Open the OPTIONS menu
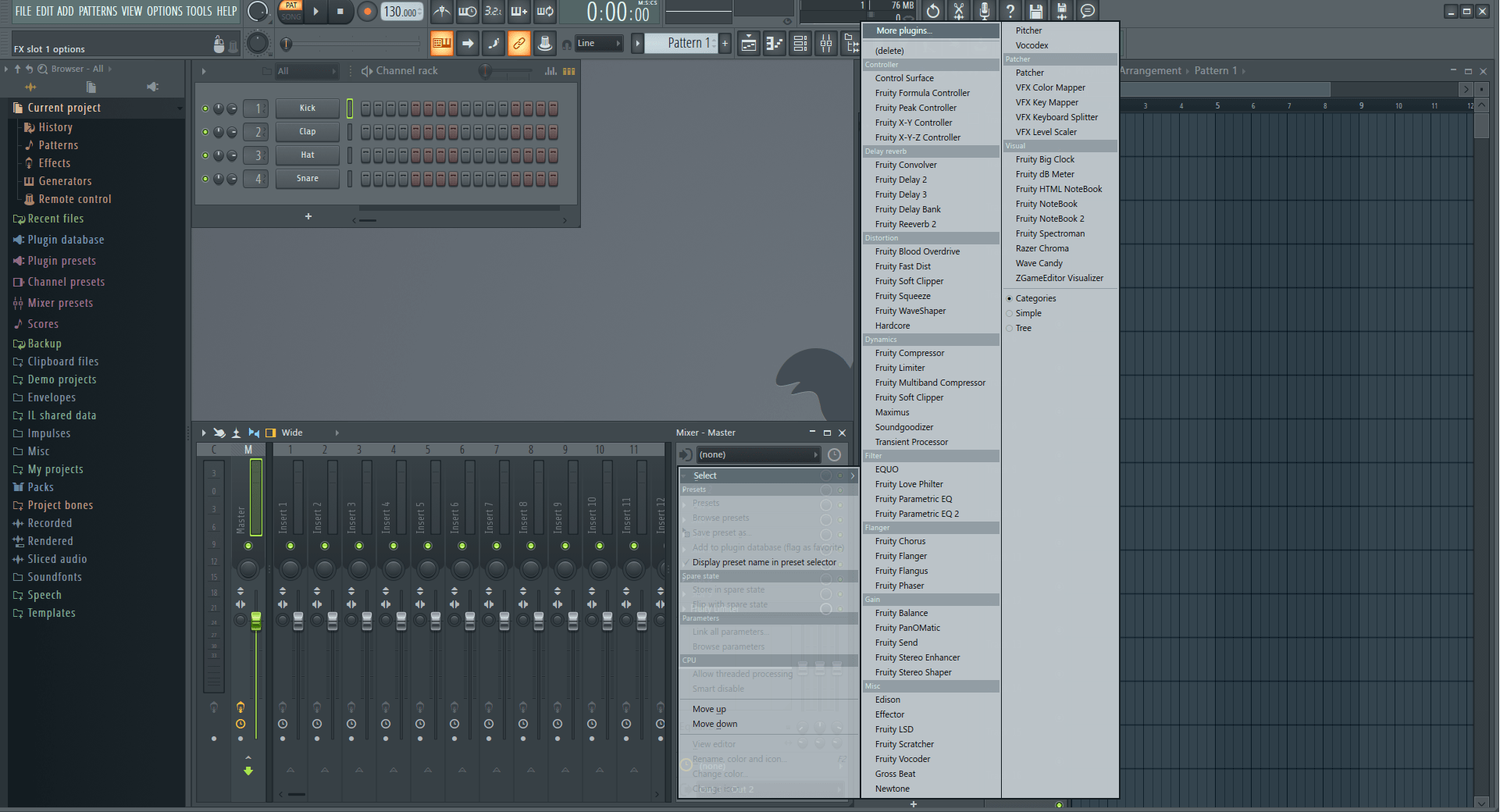This screenshot has height=812, width=1500. [x=165, y=11]
